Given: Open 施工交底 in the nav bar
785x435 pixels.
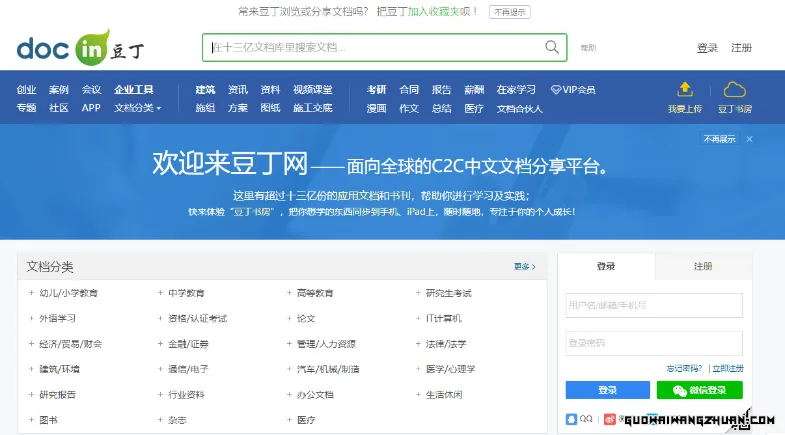Looking at the screenshot, I should (313, 108).
